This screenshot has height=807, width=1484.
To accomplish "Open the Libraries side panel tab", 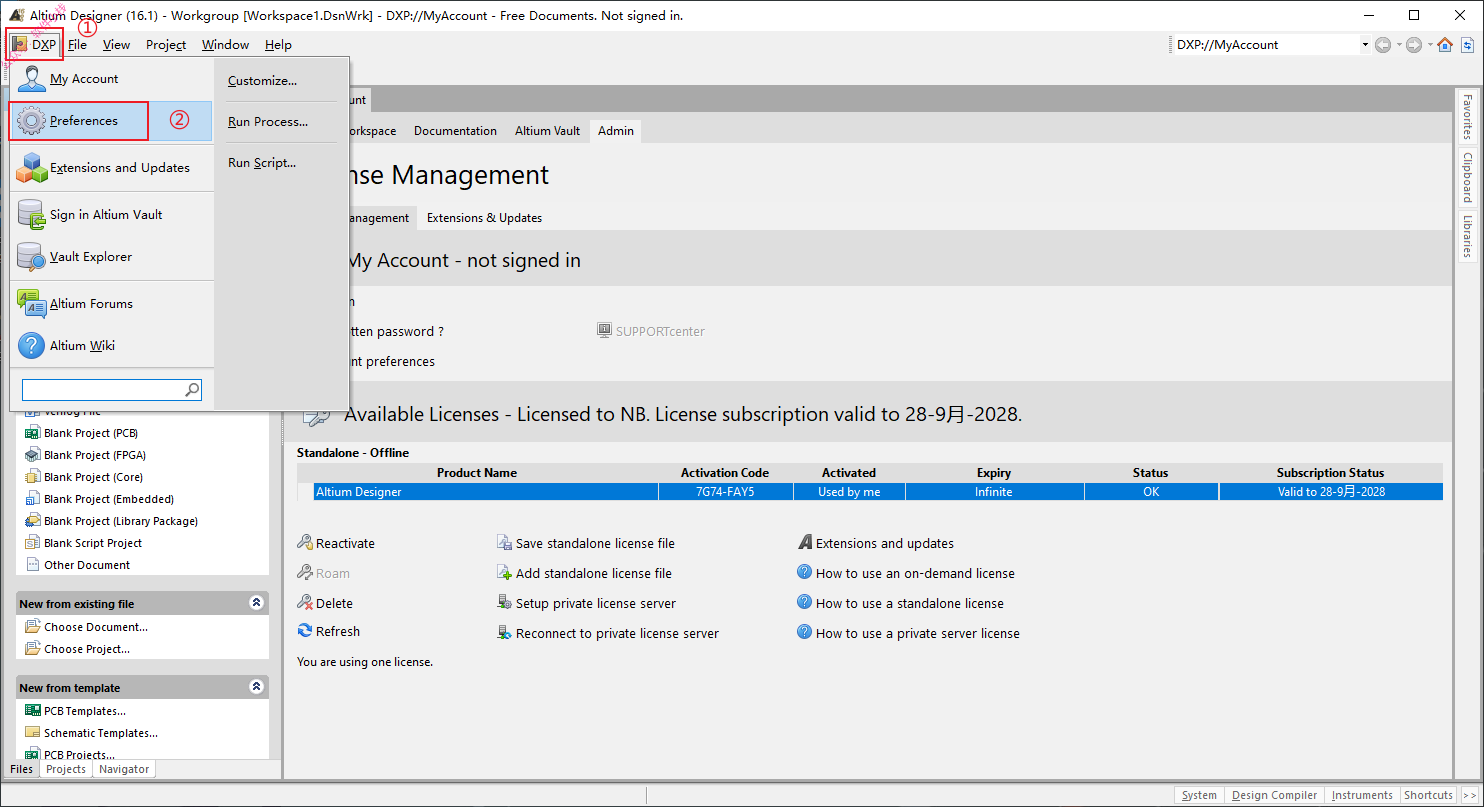I will pos(1467,235).
